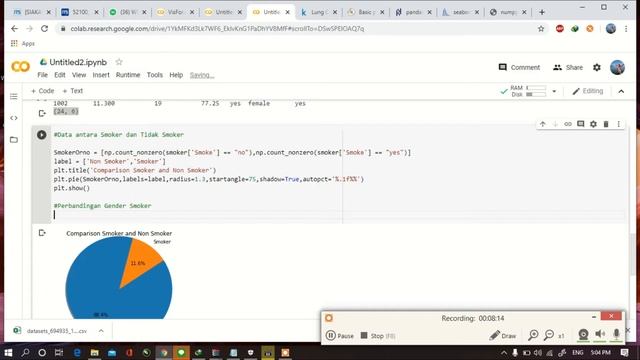Open a new browser tab with plus

(542, 12)
